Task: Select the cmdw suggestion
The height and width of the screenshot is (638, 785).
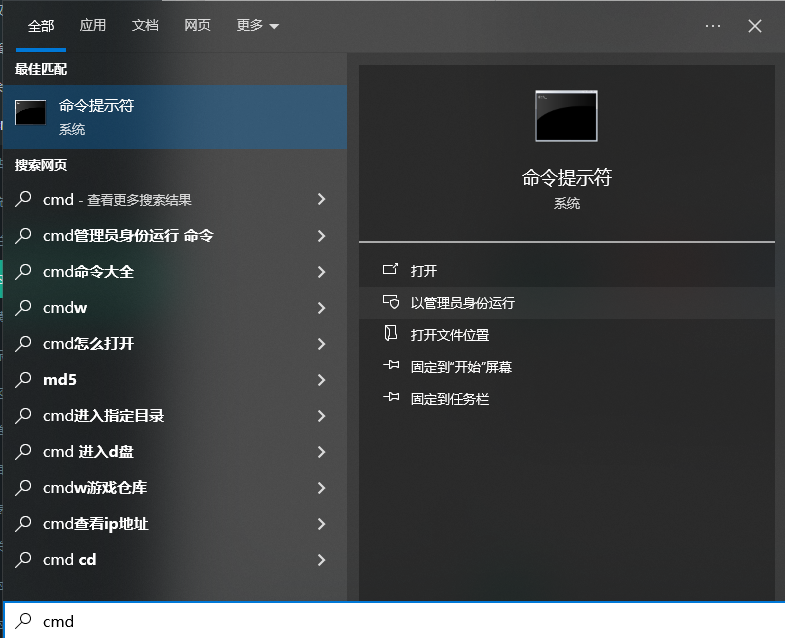Action: click(x=175, y=308)
